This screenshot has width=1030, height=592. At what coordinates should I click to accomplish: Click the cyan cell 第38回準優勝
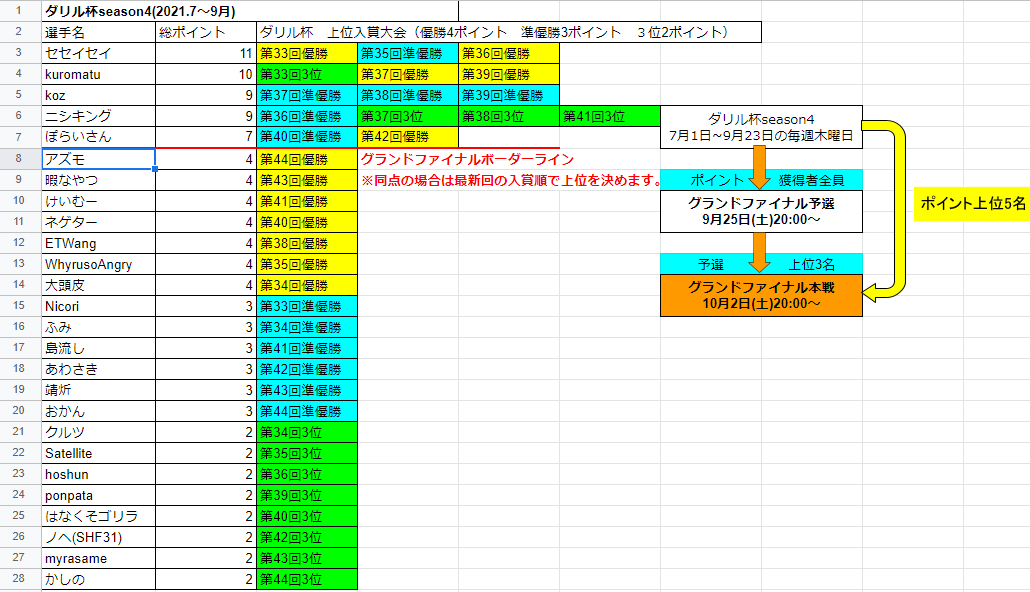click(408, 95)
